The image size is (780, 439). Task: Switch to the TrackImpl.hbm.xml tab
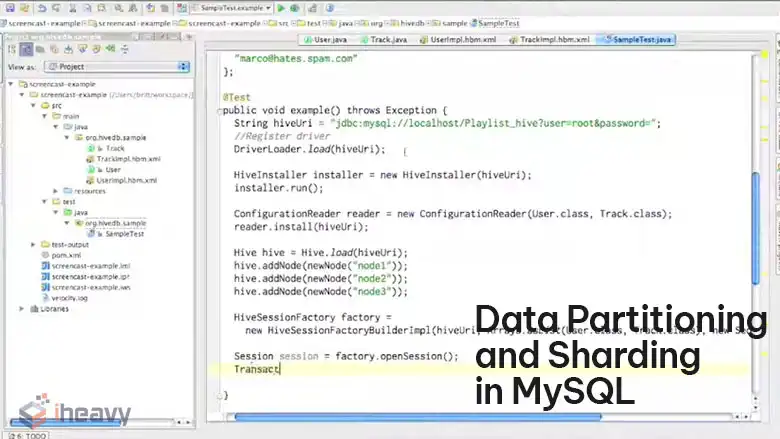pos(549,39)
